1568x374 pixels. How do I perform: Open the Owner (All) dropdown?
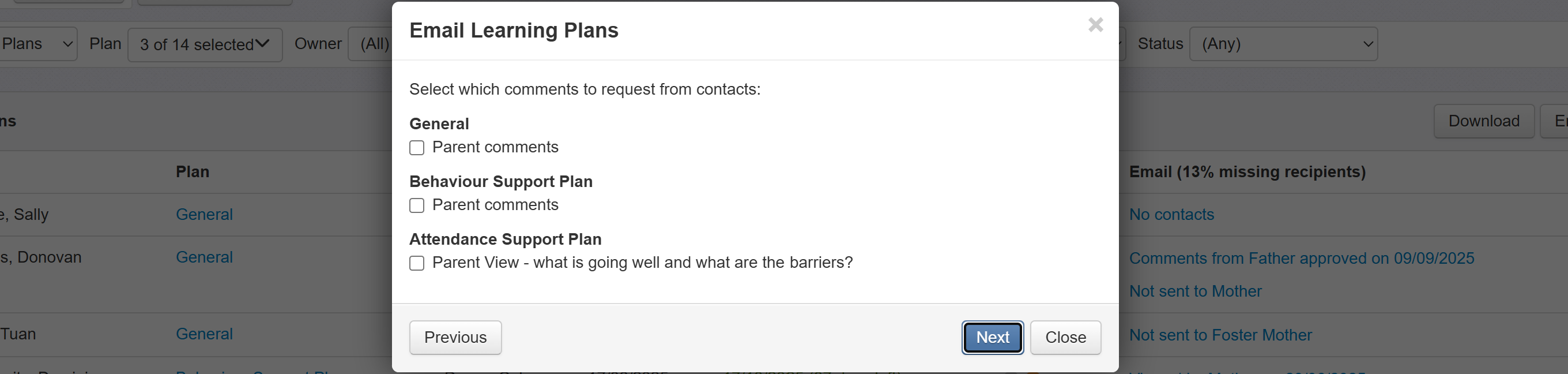click(371, 44)
